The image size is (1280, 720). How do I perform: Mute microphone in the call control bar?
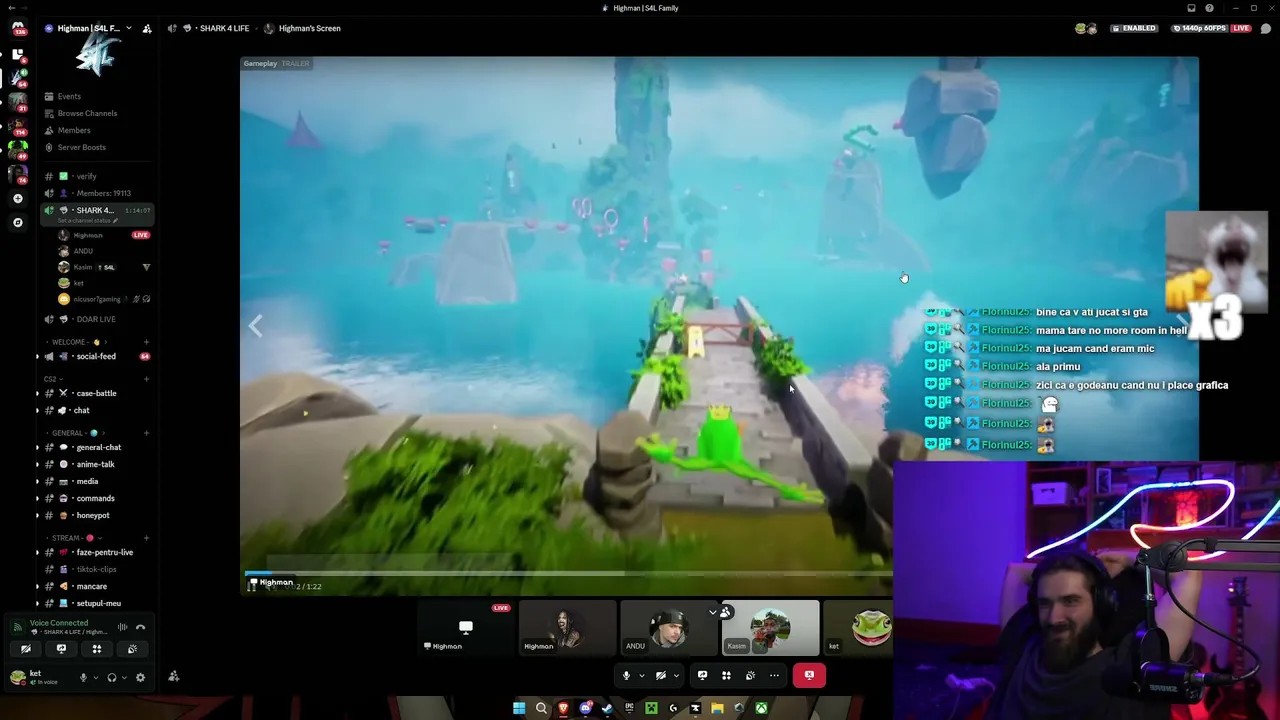[x=626, y=675]
